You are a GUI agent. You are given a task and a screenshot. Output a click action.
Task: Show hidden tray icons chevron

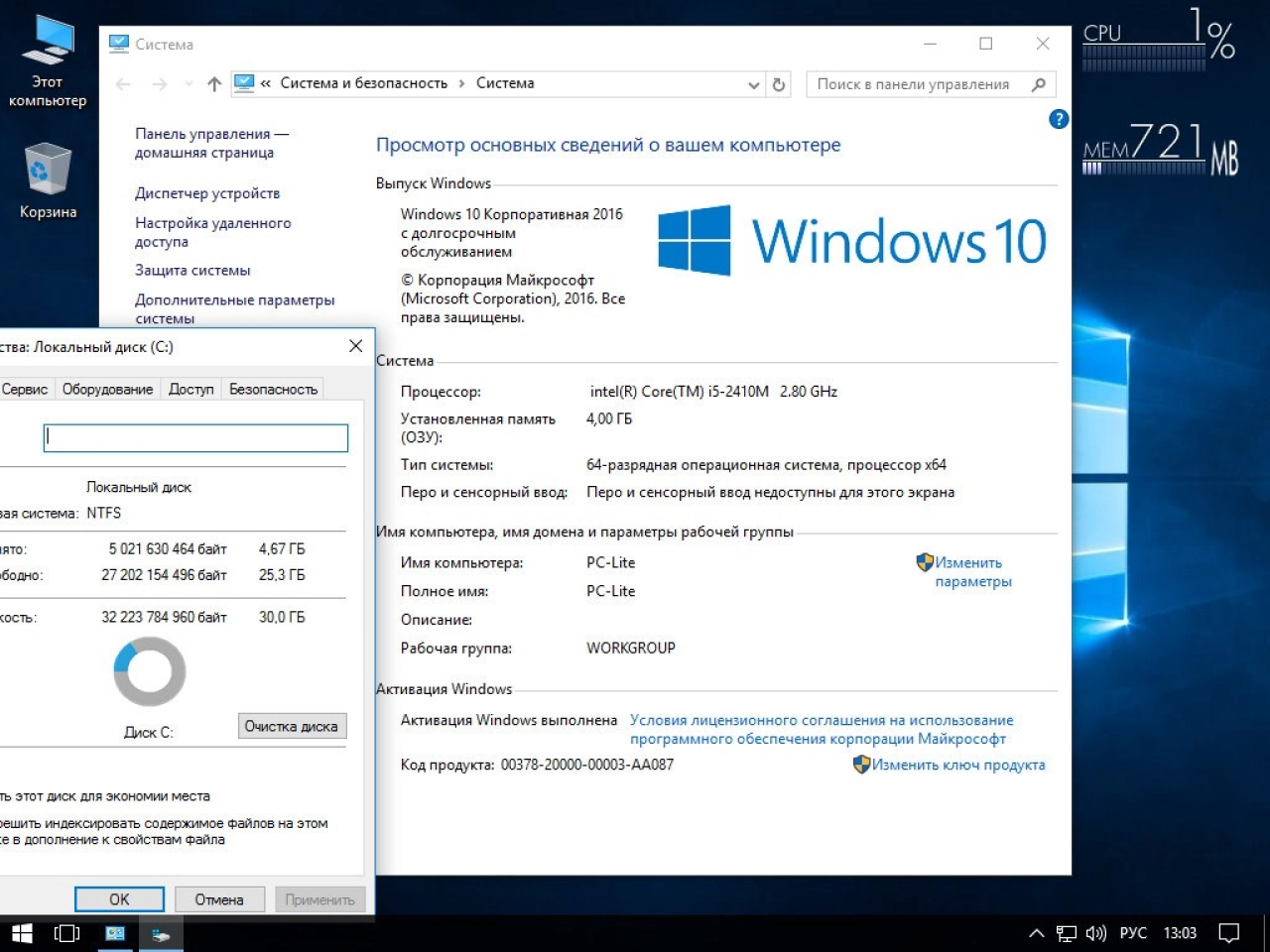coord(1036,933)
